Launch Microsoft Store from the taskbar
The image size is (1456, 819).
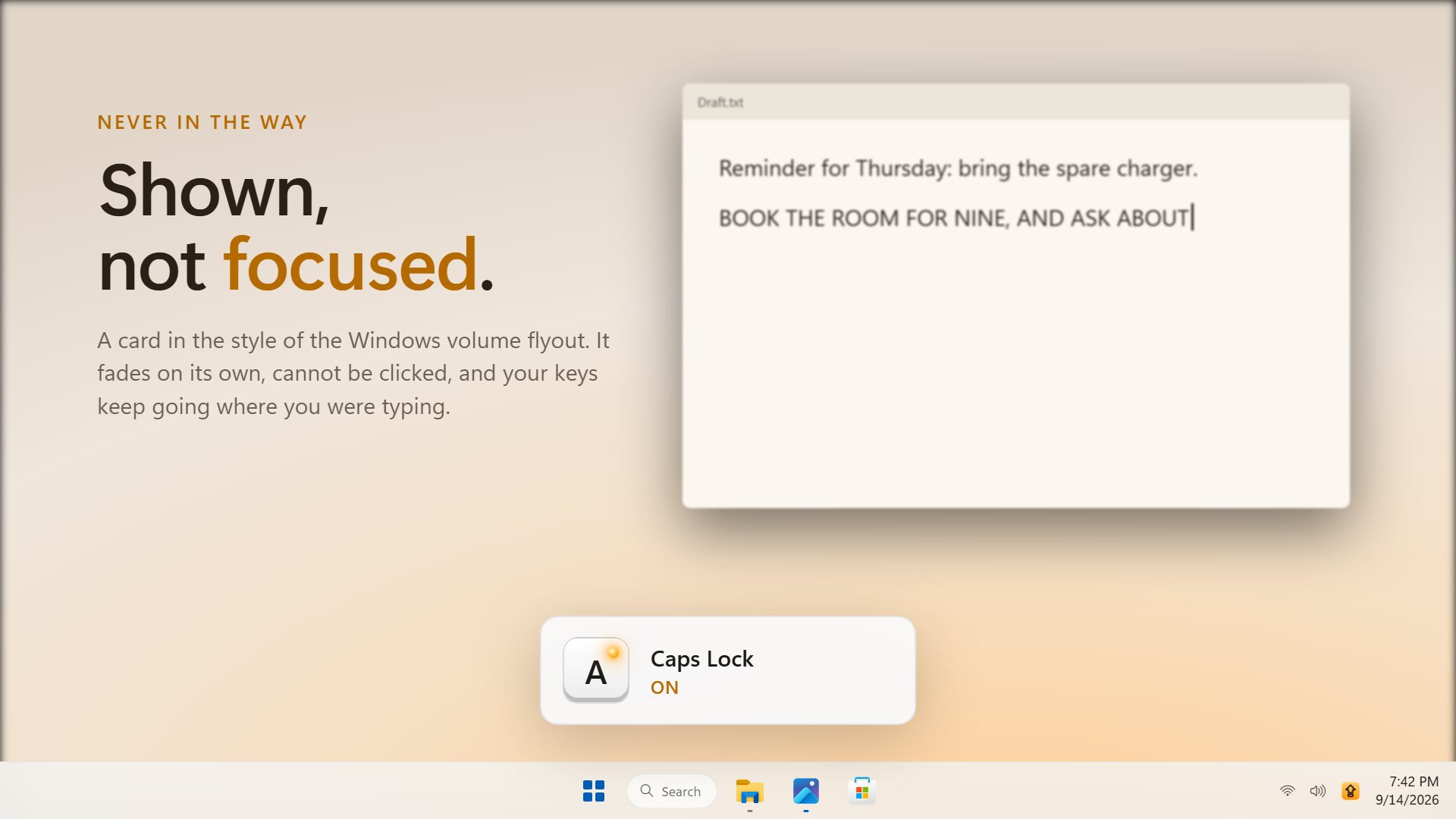(x=862, y=791)
